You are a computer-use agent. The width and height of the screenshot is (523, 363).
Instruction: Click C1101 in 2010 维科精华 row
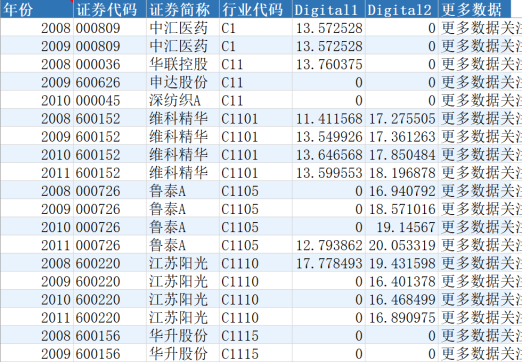point(256,154)
